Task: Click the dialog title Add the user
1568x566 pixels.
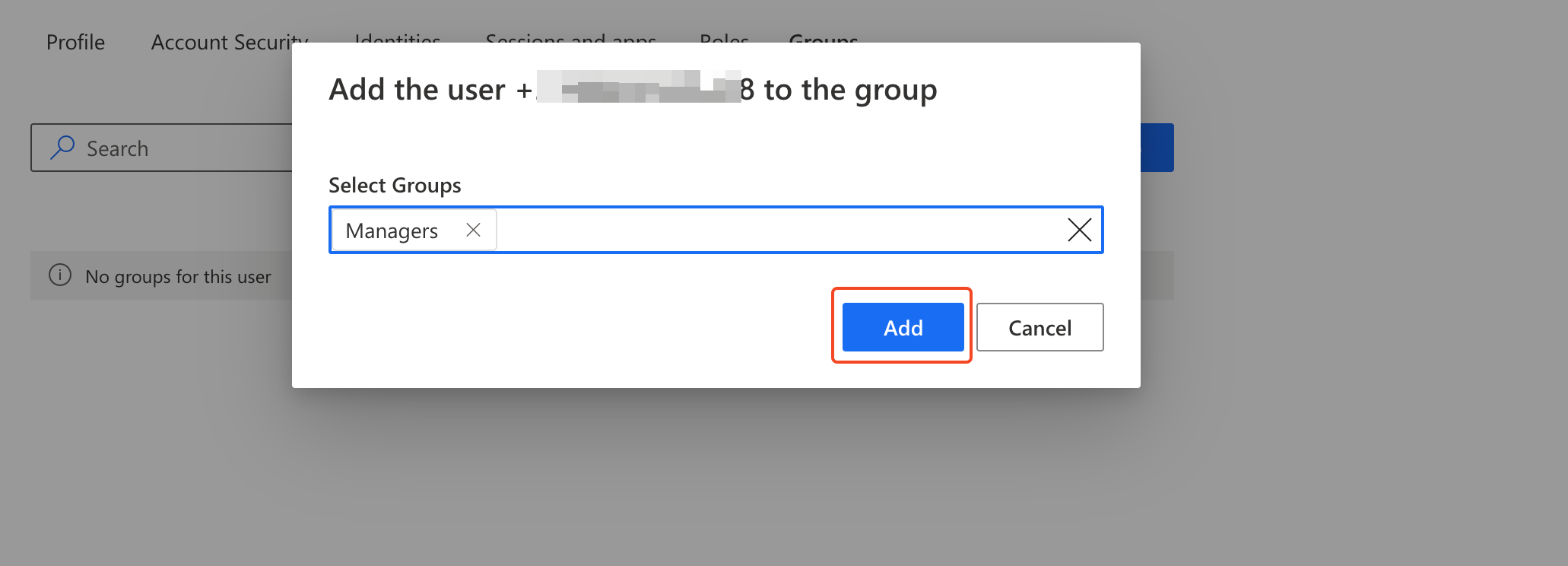Action: (417, 90)
